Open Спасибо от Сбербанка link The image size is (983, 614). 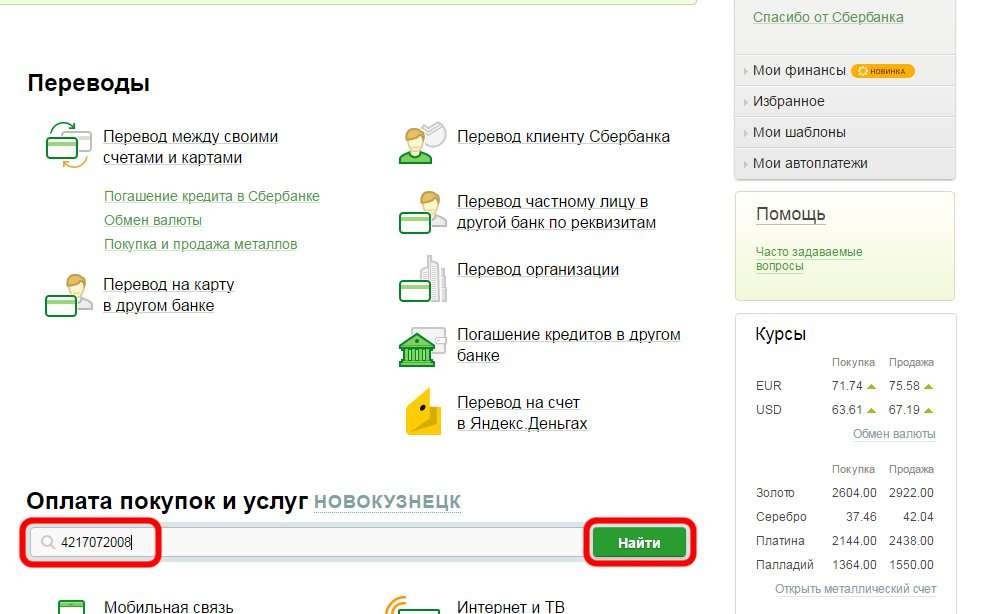click(x=828, y=17)
